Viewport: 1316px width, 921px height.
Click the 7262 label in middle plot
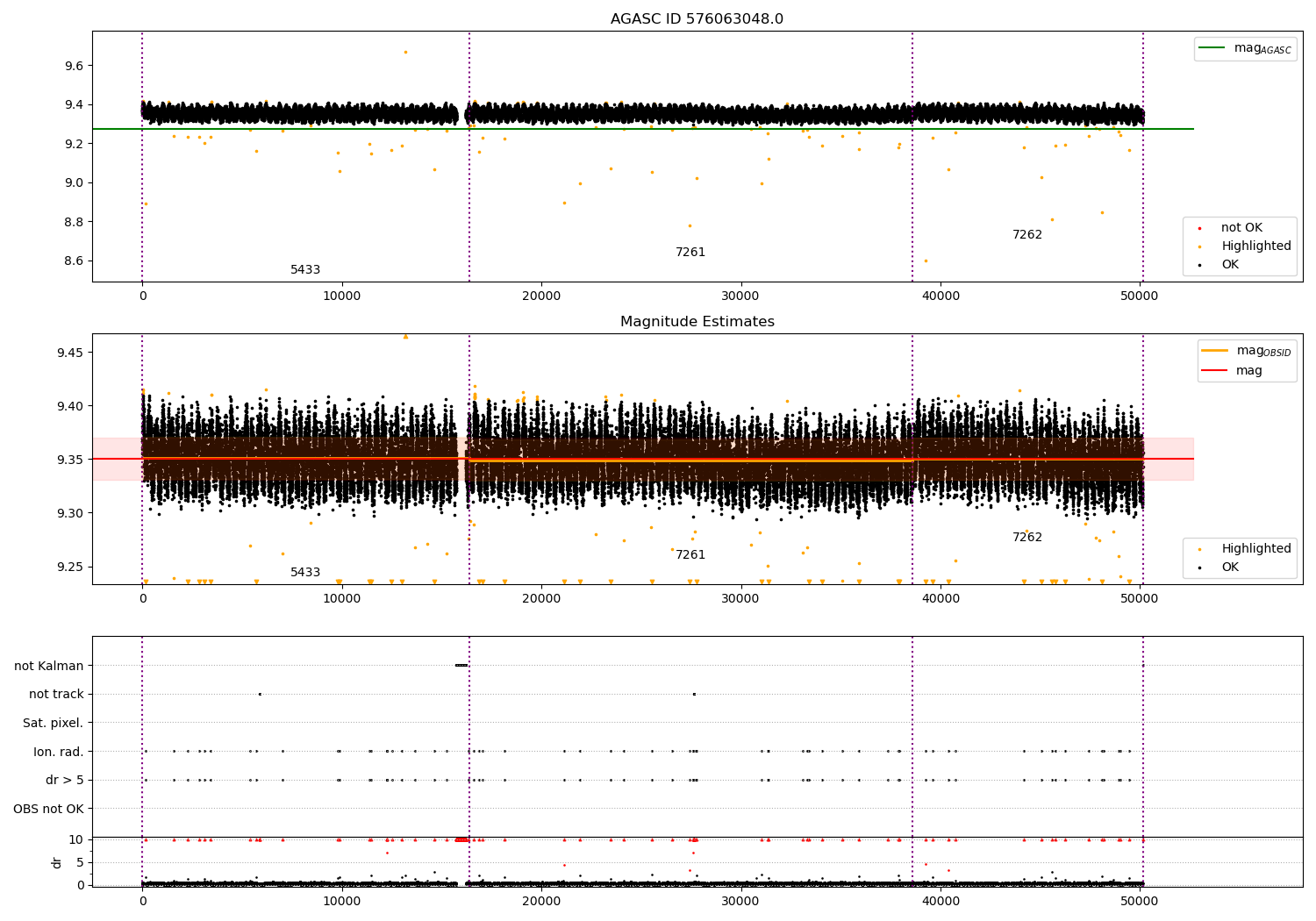(1027, 538)
